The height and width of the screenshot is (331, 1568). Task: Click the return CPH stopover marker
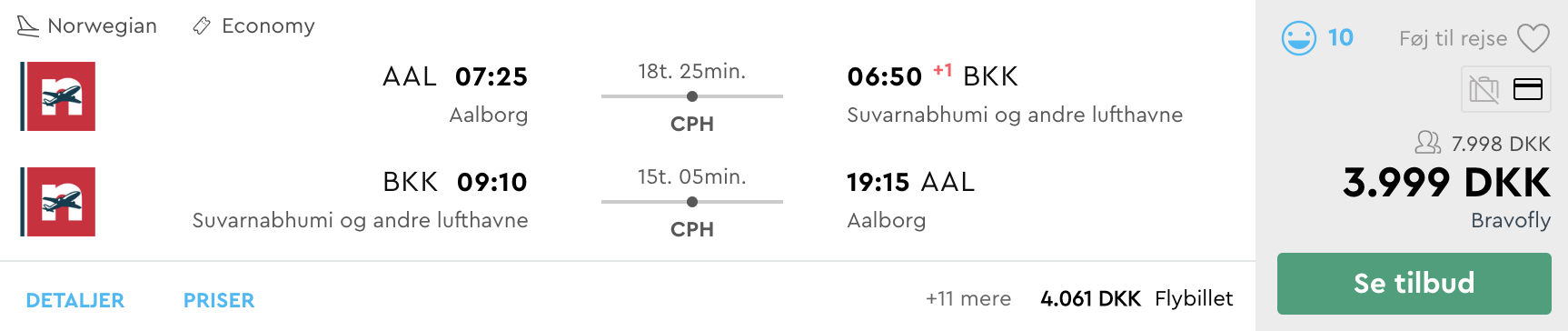[x=692, y=202]
